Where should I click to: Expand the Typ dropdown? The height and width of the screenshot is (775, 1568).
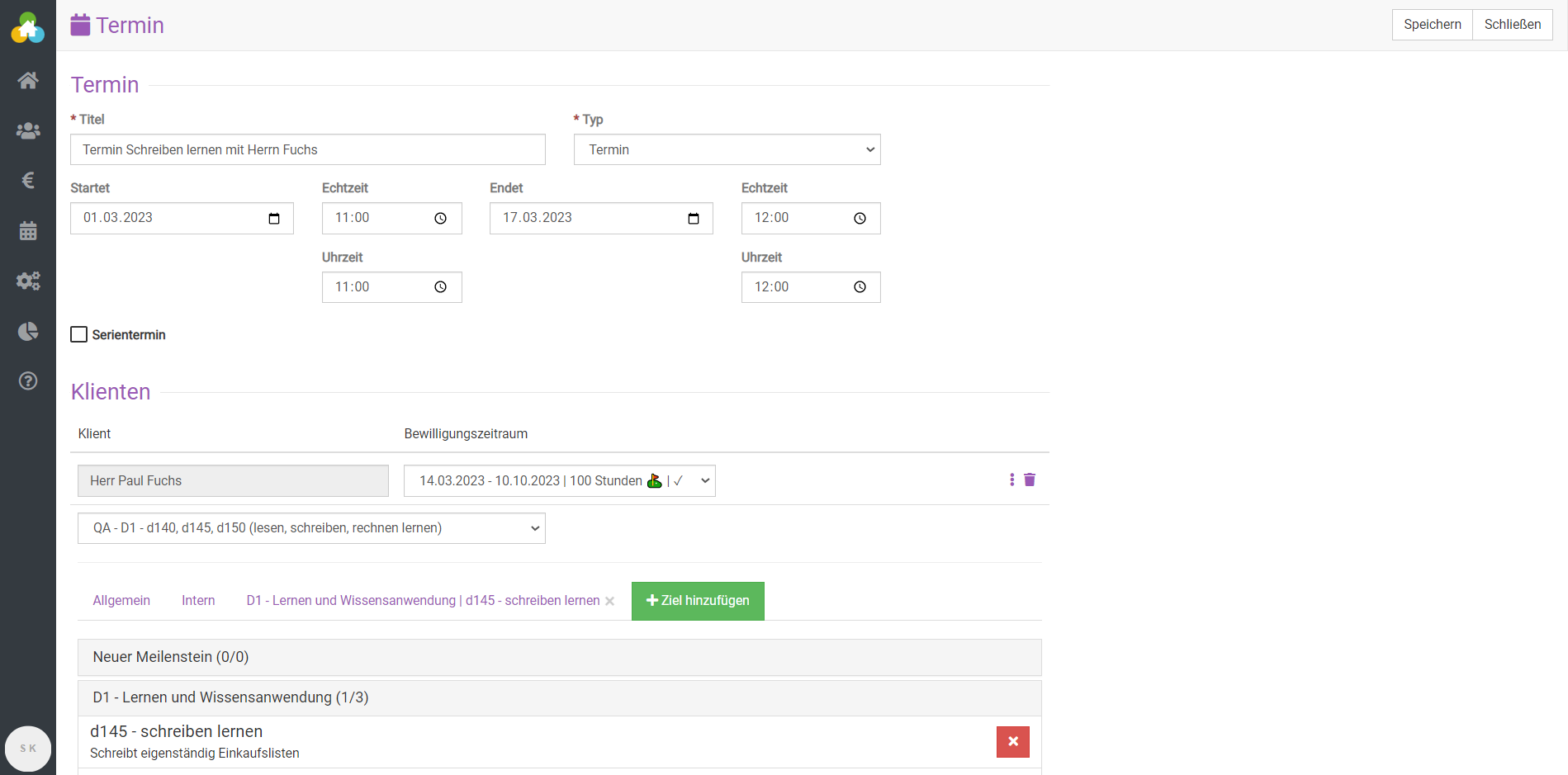[x=727, y=149]
